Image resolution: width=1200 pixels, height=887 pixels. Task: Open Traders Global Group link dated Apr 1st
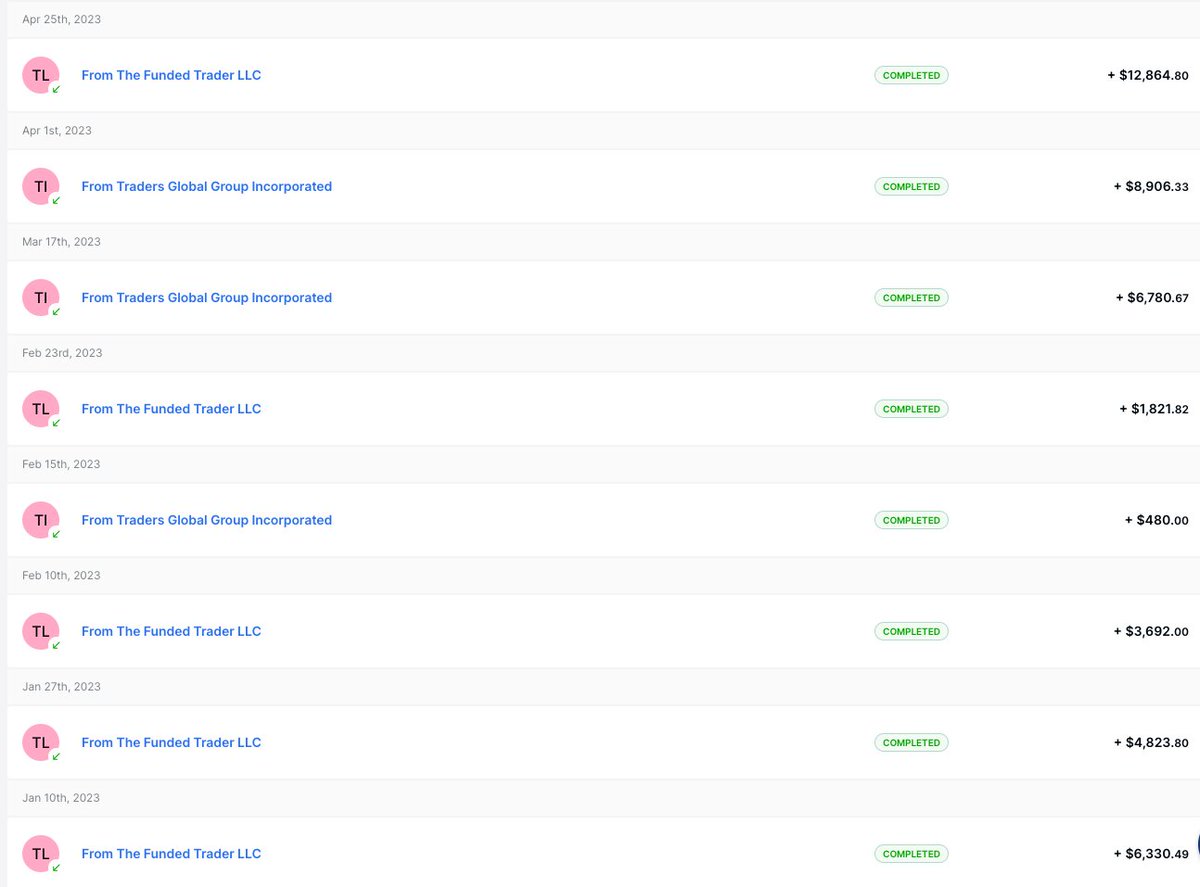(206, 186)
